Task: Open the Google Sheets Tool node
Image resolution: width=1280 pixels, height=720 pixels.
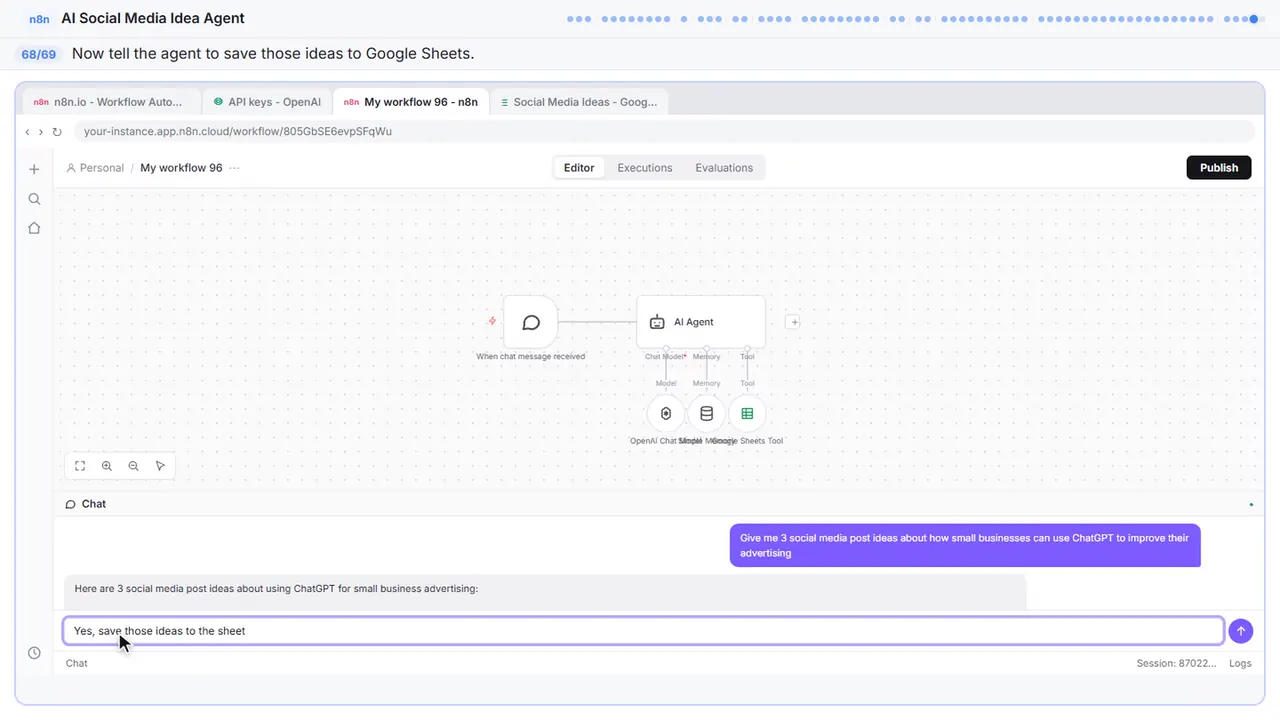Action: [747, 414]
